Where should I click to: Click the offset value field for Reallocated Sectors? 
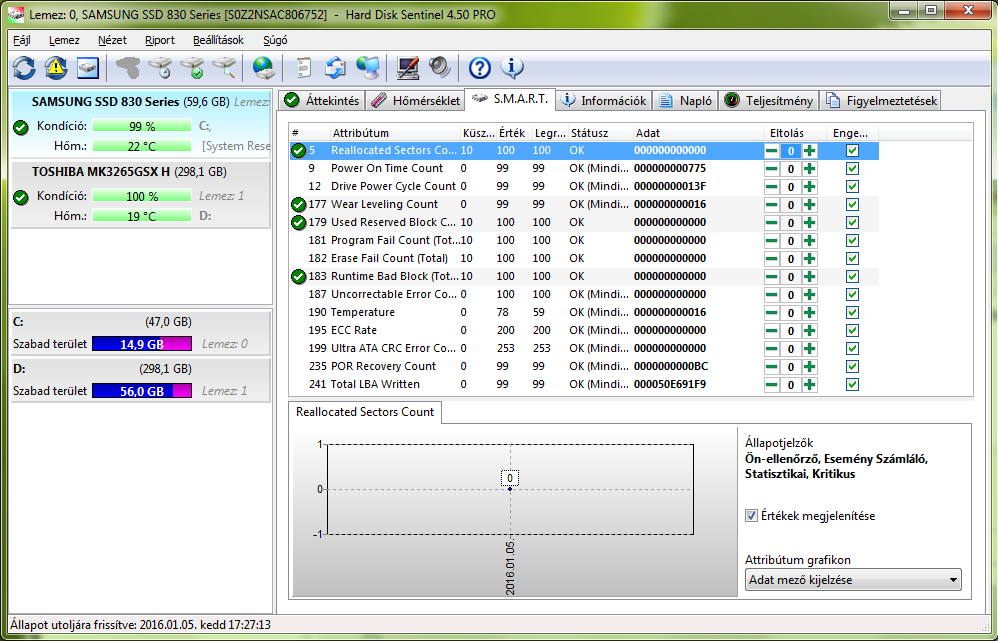(791, 151)
